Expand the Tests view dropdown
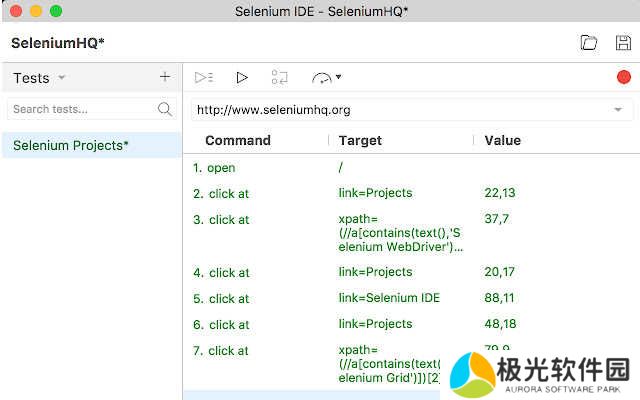Screen dimensions: 640x400 61,78
